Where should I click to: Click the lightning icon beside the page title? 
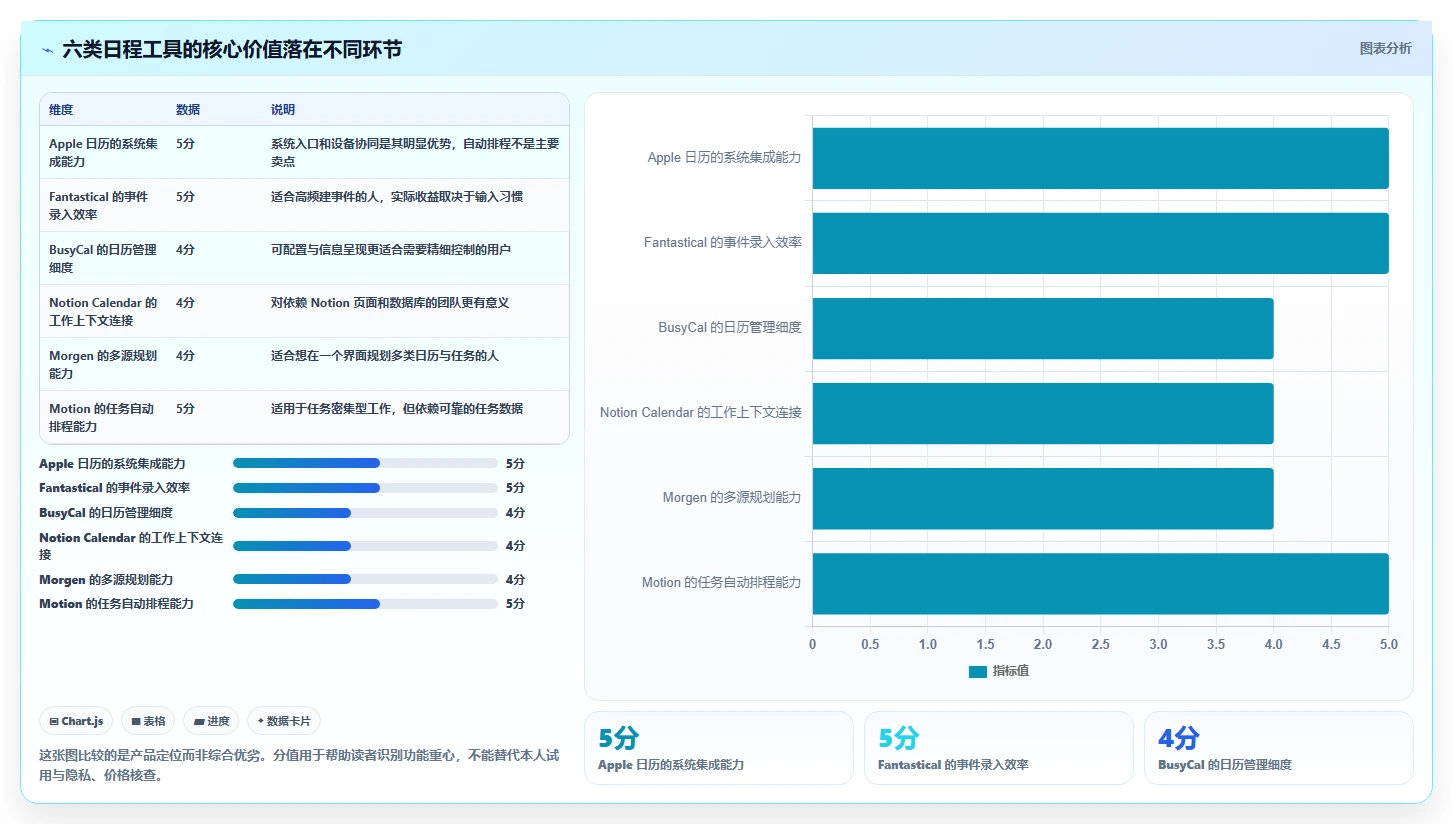tap(48, 49)
